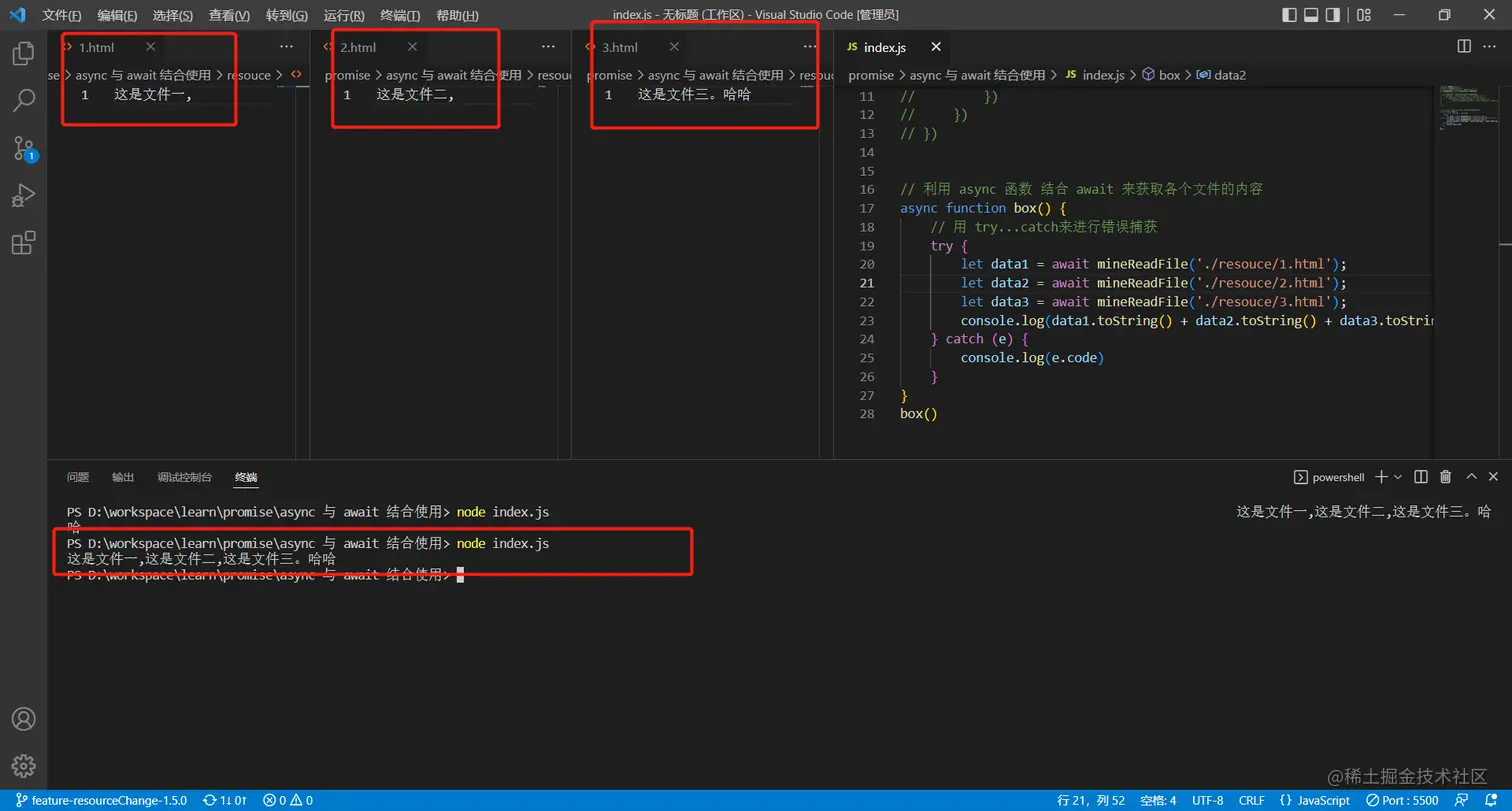
Task: Open the 终端(T) menu
Action: 400,15
